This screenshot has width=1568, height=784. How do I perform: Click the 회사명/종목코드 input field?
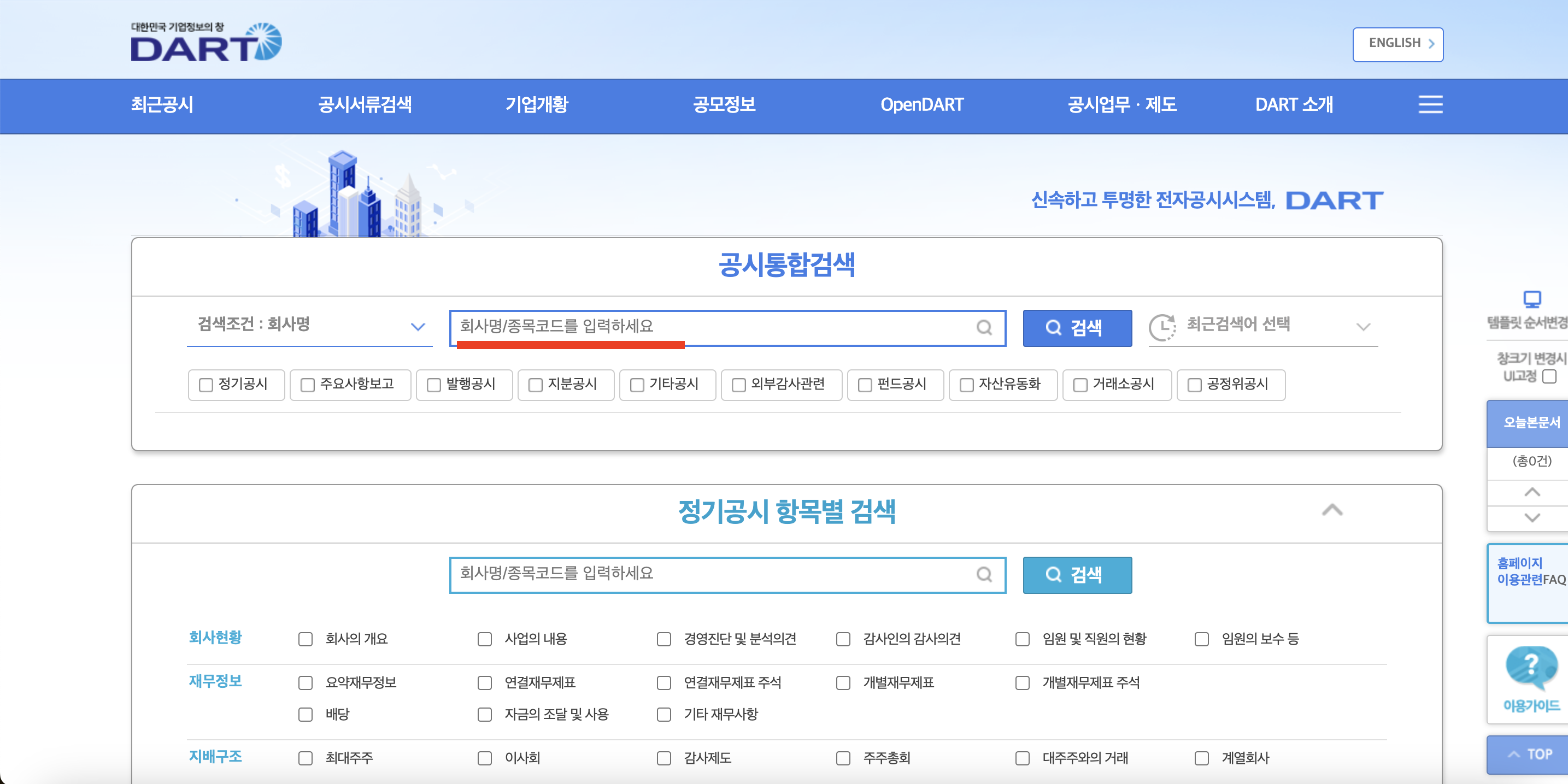700,327
